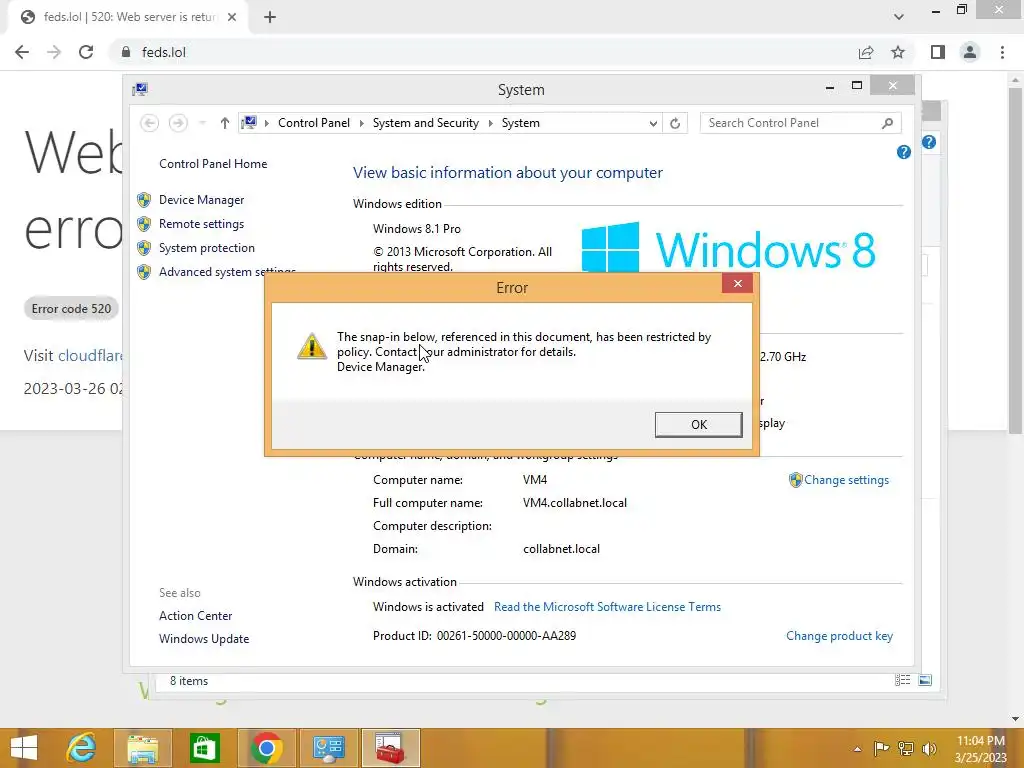
Task: Open Action Center under See also
Action: coord(195,616)
